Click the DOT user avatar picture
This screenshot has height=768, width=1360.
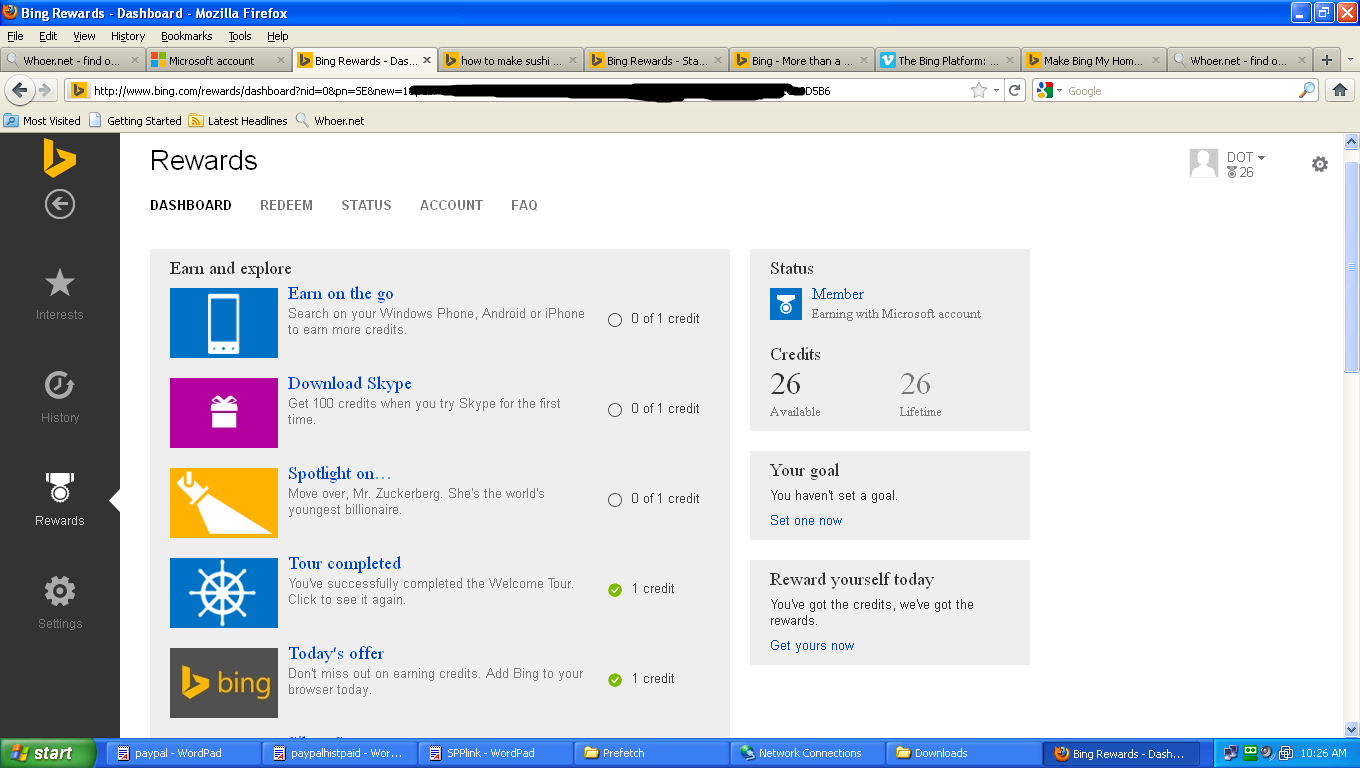pos(1204,163)
